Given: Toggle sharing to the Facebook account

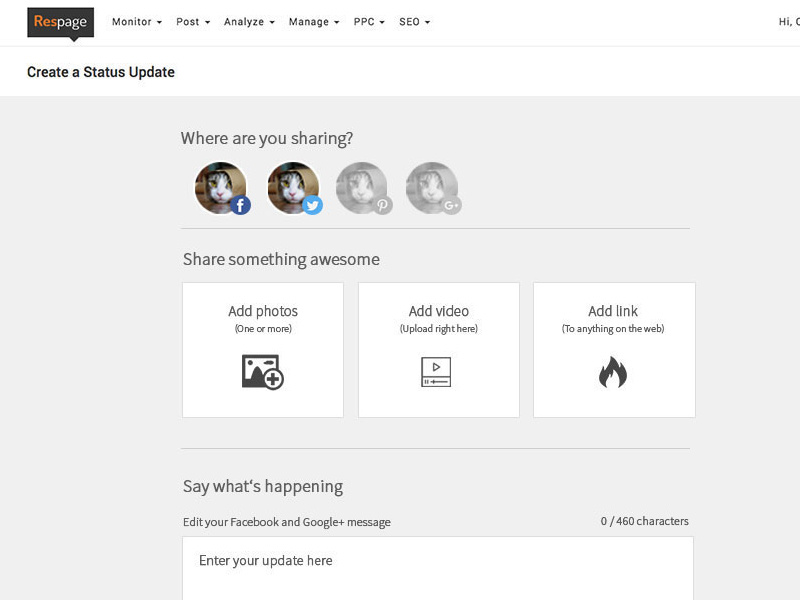Looking at the screenshot, I should [x=221, y=187].
